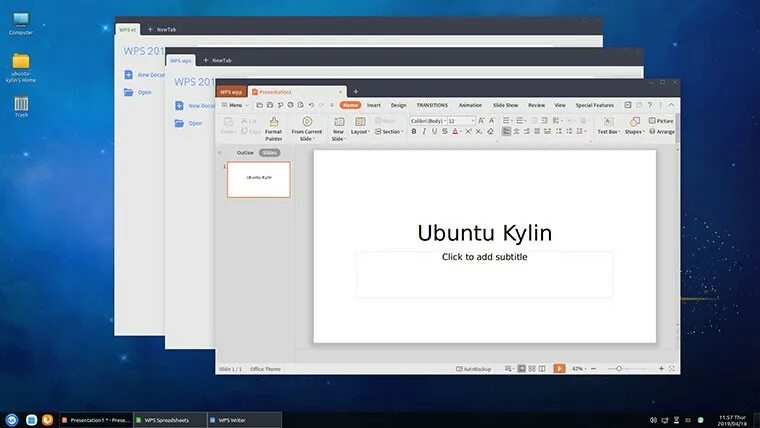
Task: Click the increase font size icon
Action: coord(481,121)
